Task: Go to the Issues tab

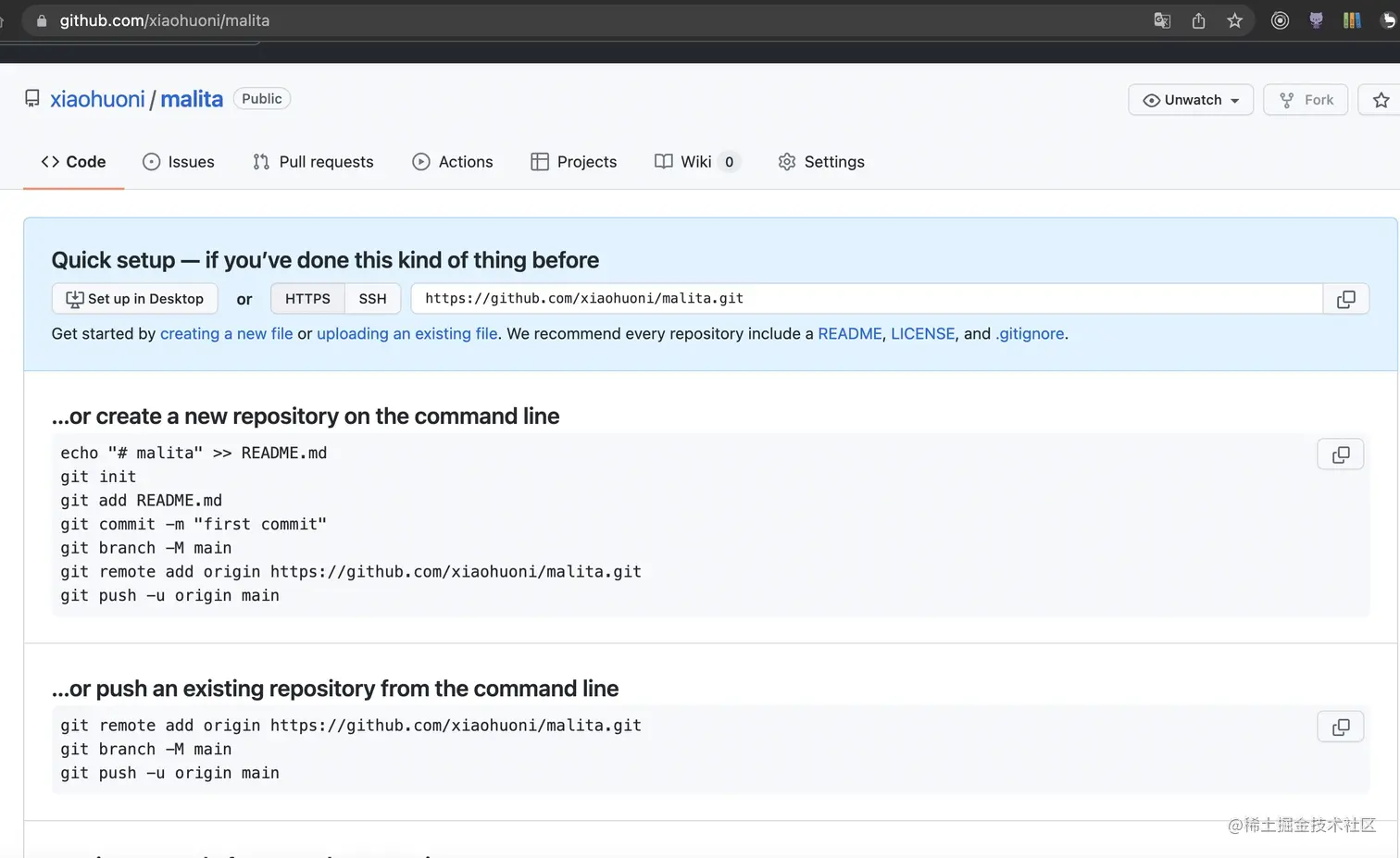Action: 179,162
